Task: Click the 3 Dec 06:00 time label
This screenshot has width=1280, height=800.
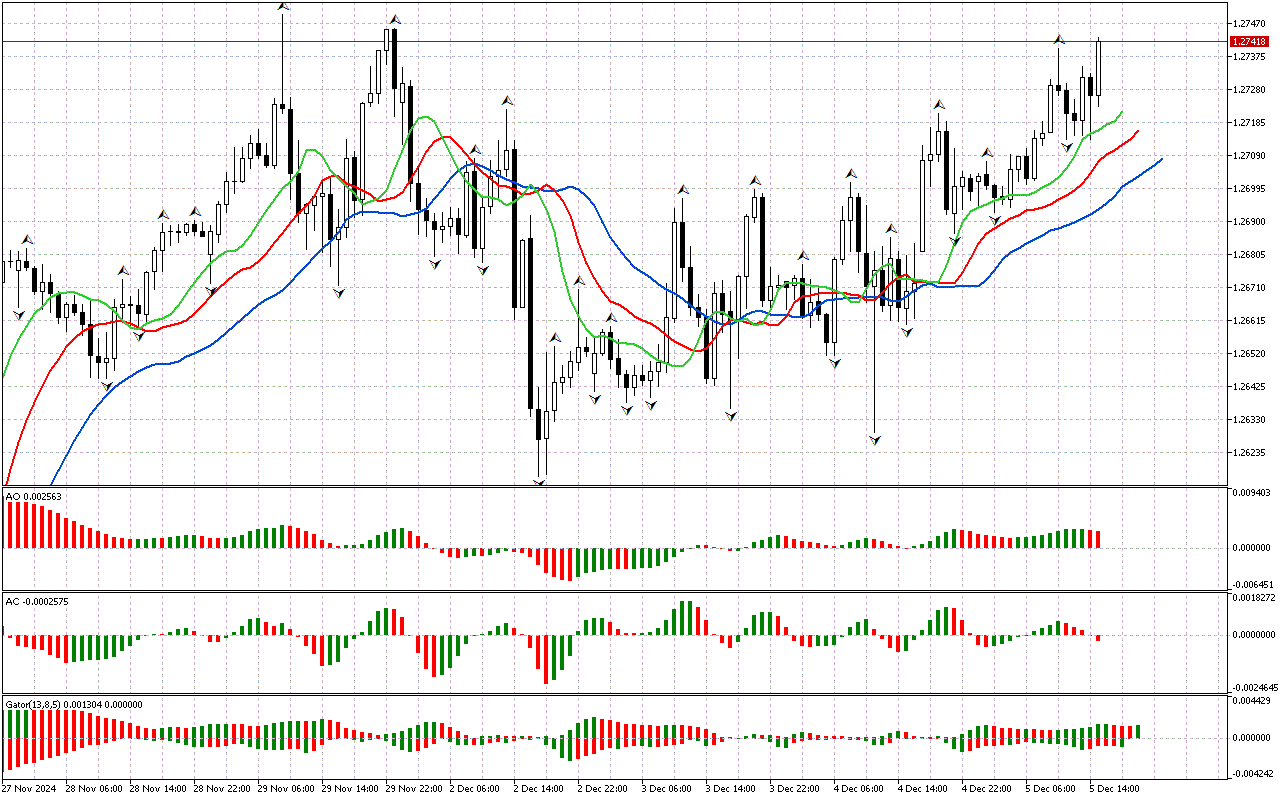Action: 667,789
